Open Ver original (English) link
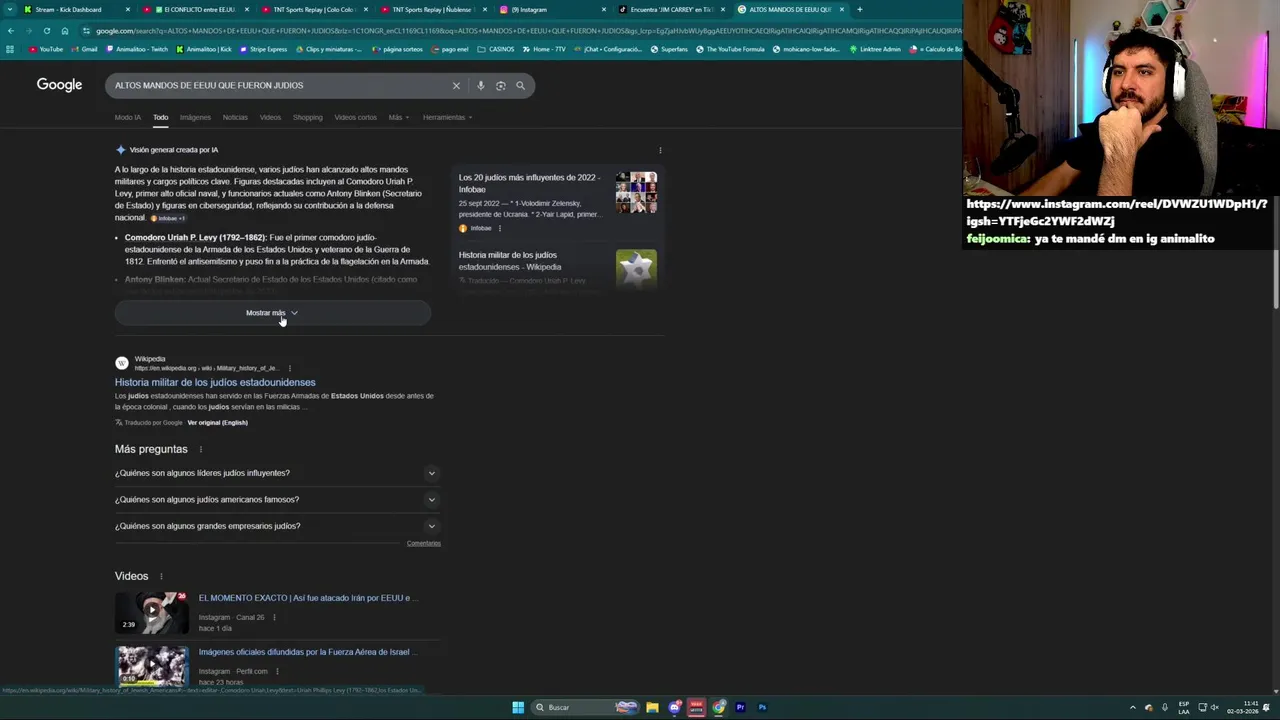The width and height of the screenshot is (1280, 720). pos(217,423)
